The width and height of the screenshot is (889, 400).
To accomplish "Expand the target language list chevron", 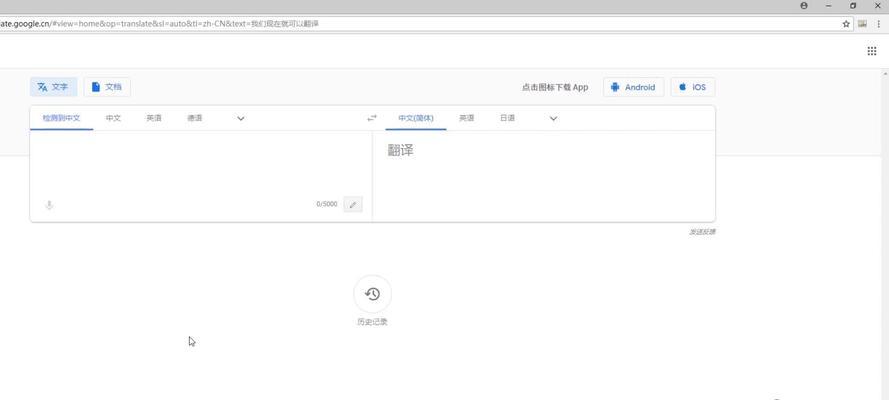I will pyautogui.click(x=553, y=118).
